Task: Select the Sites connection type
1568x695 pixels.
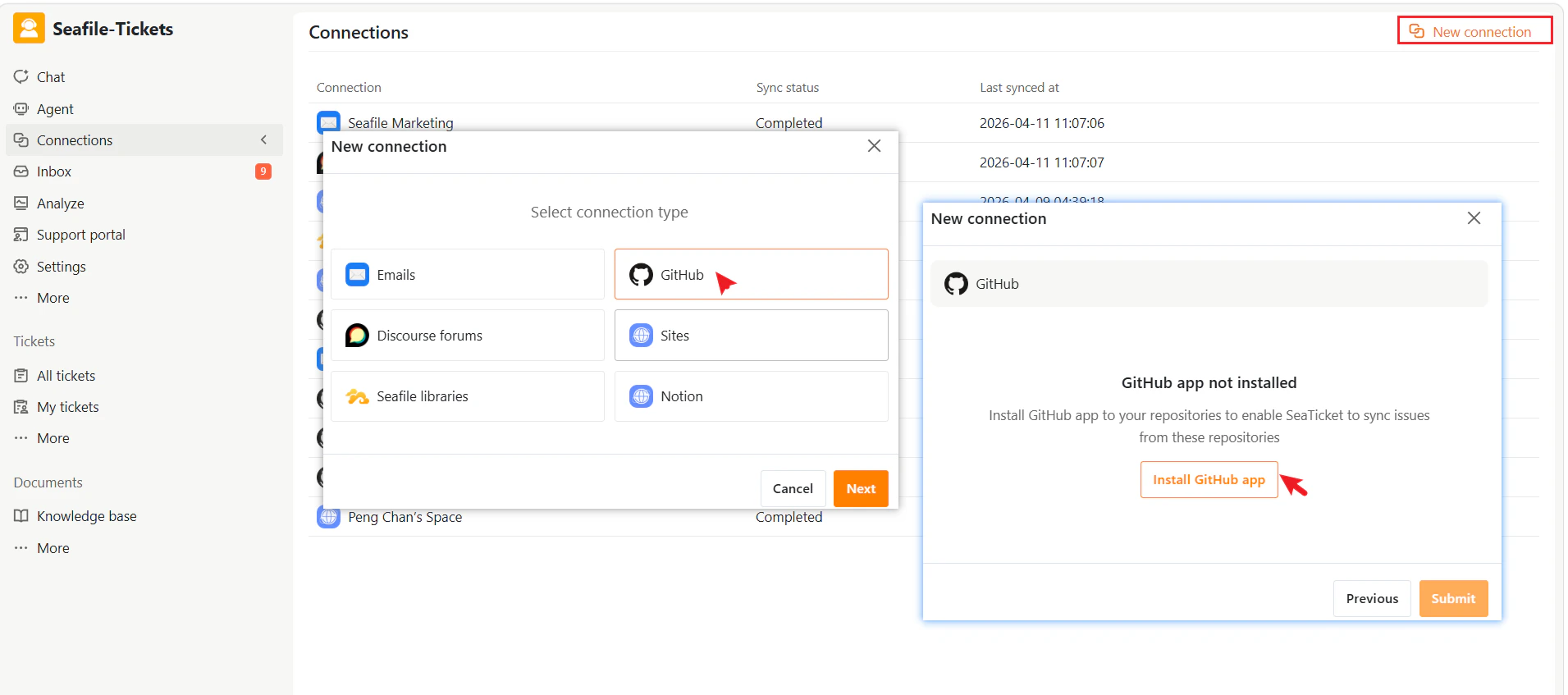Action: 752,336
